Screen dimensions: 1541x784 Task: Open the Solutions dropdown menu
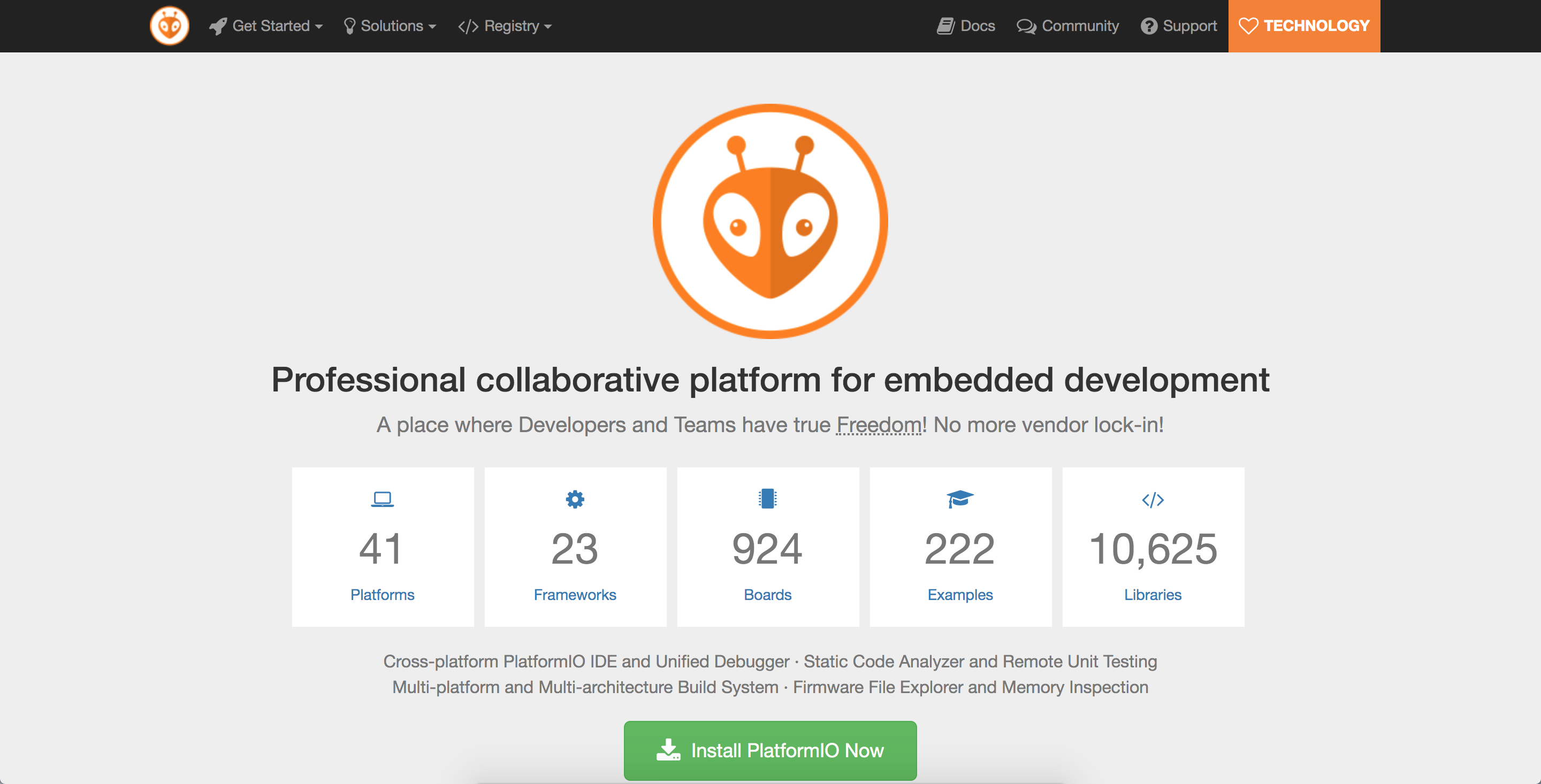click(392, 26)
